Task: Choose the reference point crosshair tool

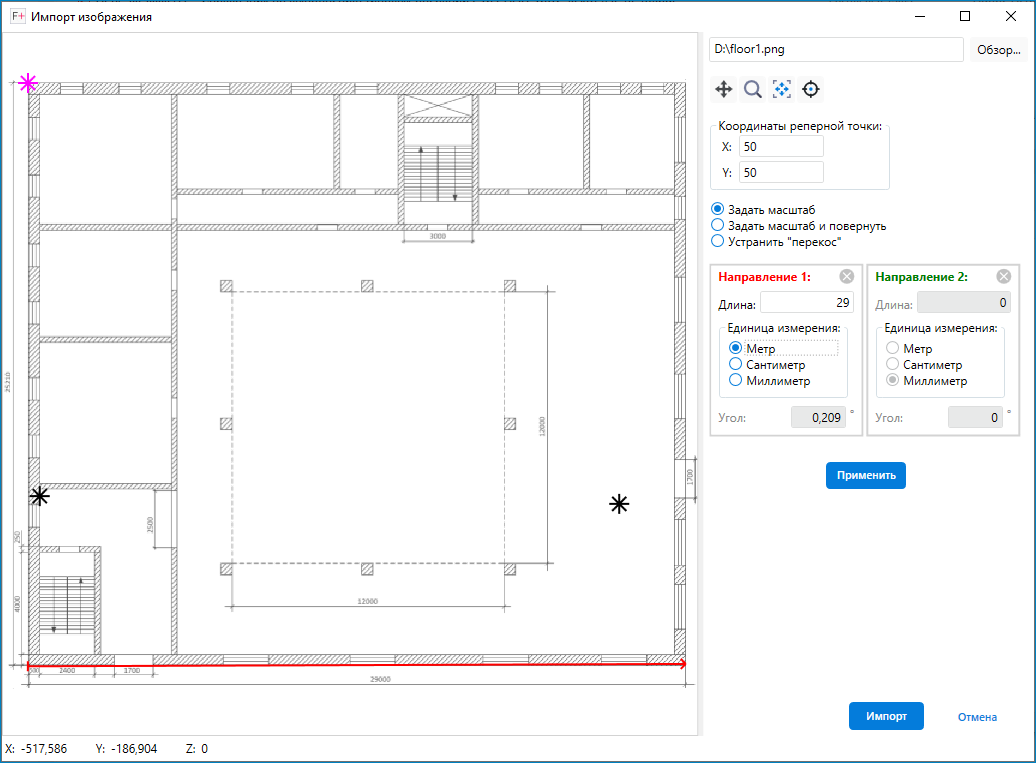Action: [x=811, y=89]
